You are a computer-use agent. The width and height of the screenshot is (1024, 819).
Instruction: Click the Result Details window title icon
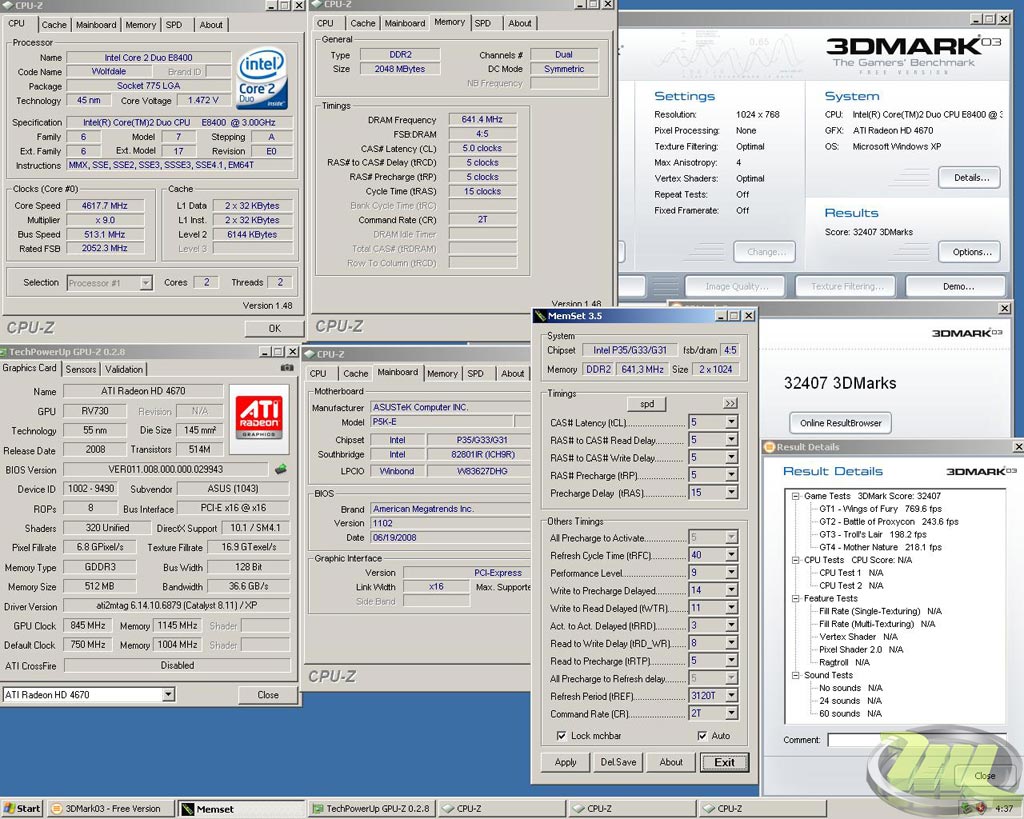pos(769,447)
